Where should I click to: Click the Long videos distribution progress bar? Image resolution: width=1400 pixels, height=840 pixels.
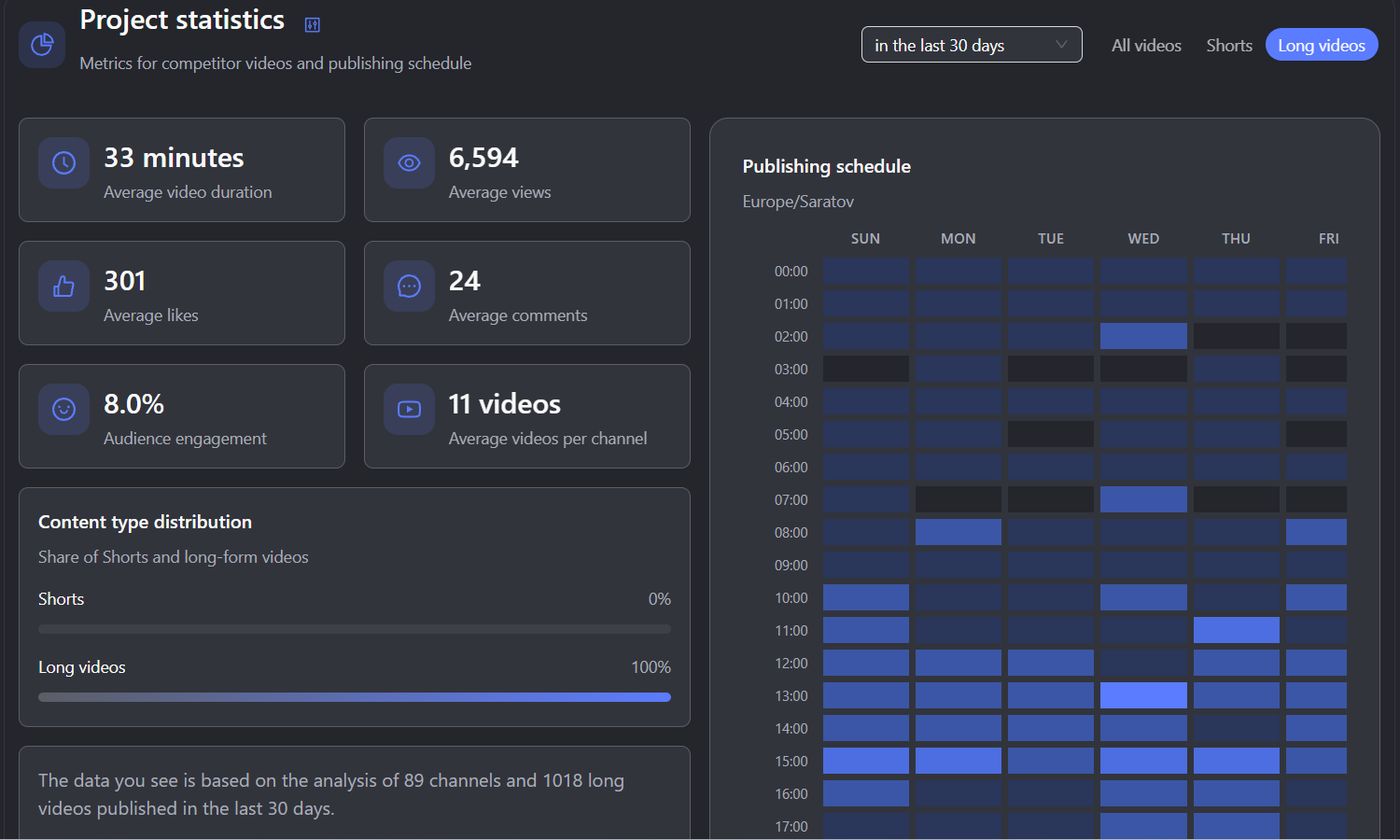[355, 697]
